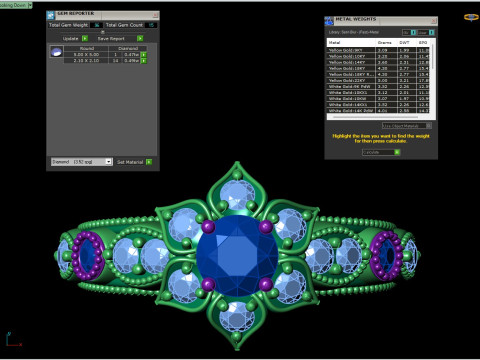Close the Metal Weights panel
The width and height of the screenshot is (480, 360).
433,21
